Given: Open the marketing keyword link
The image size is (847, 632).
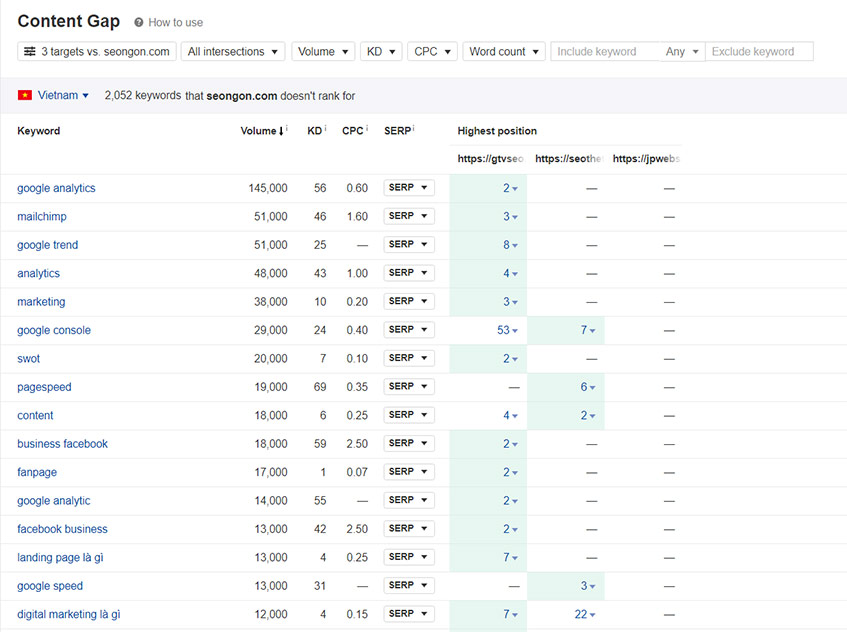Looking at the screenshot, I should (41, 301).
